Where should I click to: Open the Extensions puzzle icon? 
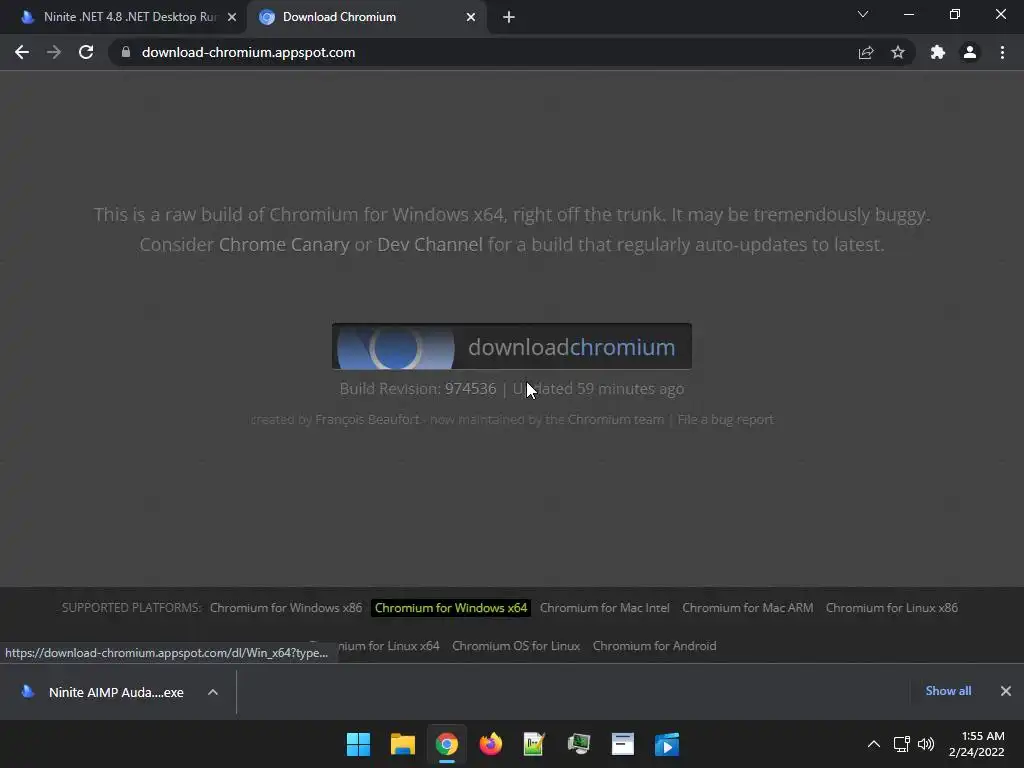pyautogui.click(x=938, y=52)
